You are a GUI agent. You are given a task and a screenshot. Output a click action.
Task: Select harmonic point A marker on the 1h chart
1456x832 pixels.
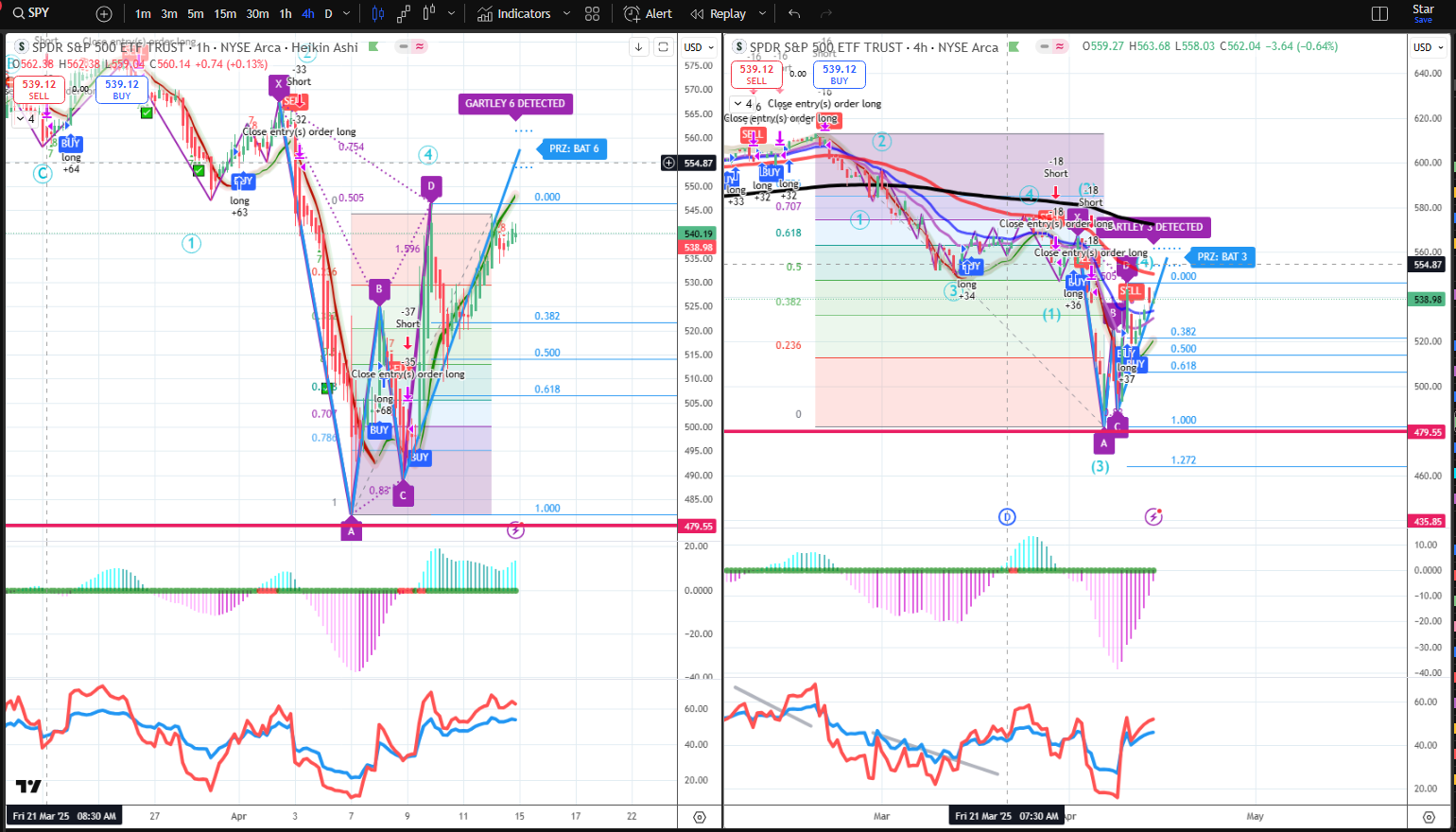[351, 531]
